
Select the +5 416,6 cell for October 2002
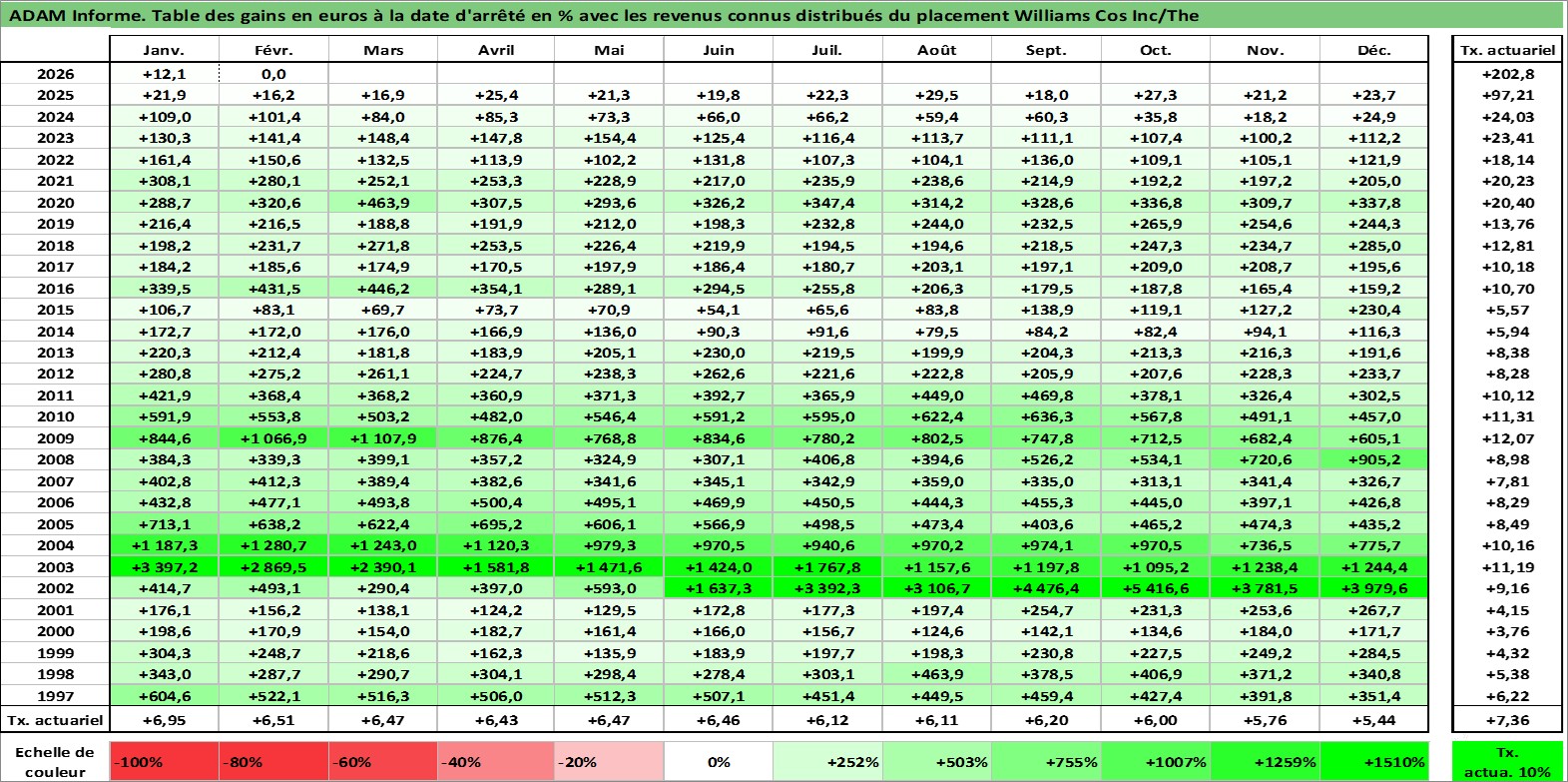tap(1155, 588)
